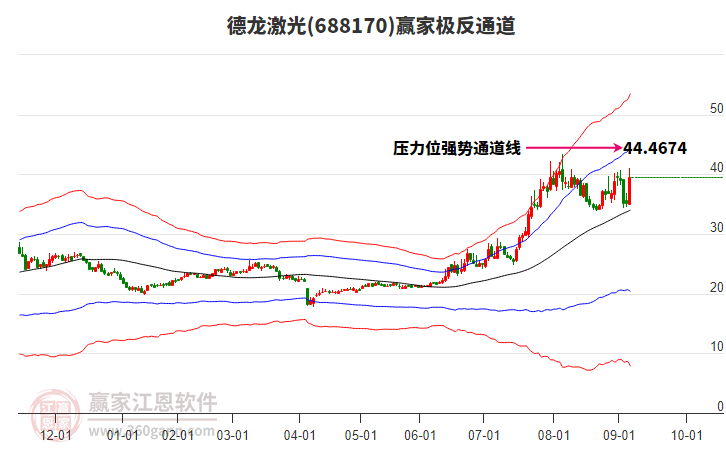Image resolution: width=726 pixels, height=450 pixels.
Task: Click the y-axis value 30
Action: click(716, 227)
